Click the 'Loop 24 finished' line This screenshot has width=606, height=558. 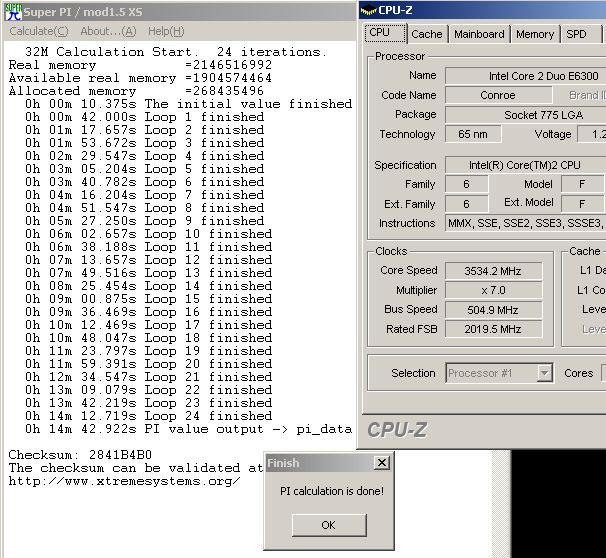(x=148, y=416)
